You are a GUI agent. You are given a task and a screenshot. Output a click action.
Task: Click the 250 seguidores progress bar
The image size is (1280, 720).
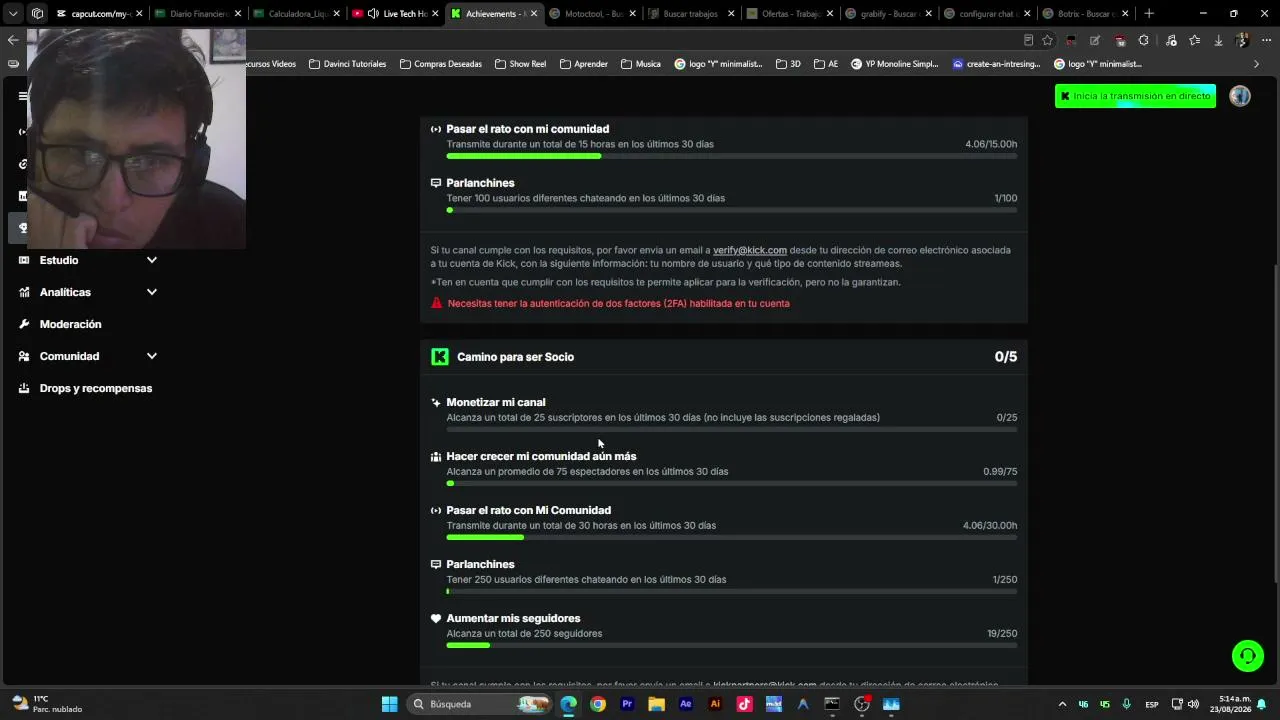(x=732, y=645)
